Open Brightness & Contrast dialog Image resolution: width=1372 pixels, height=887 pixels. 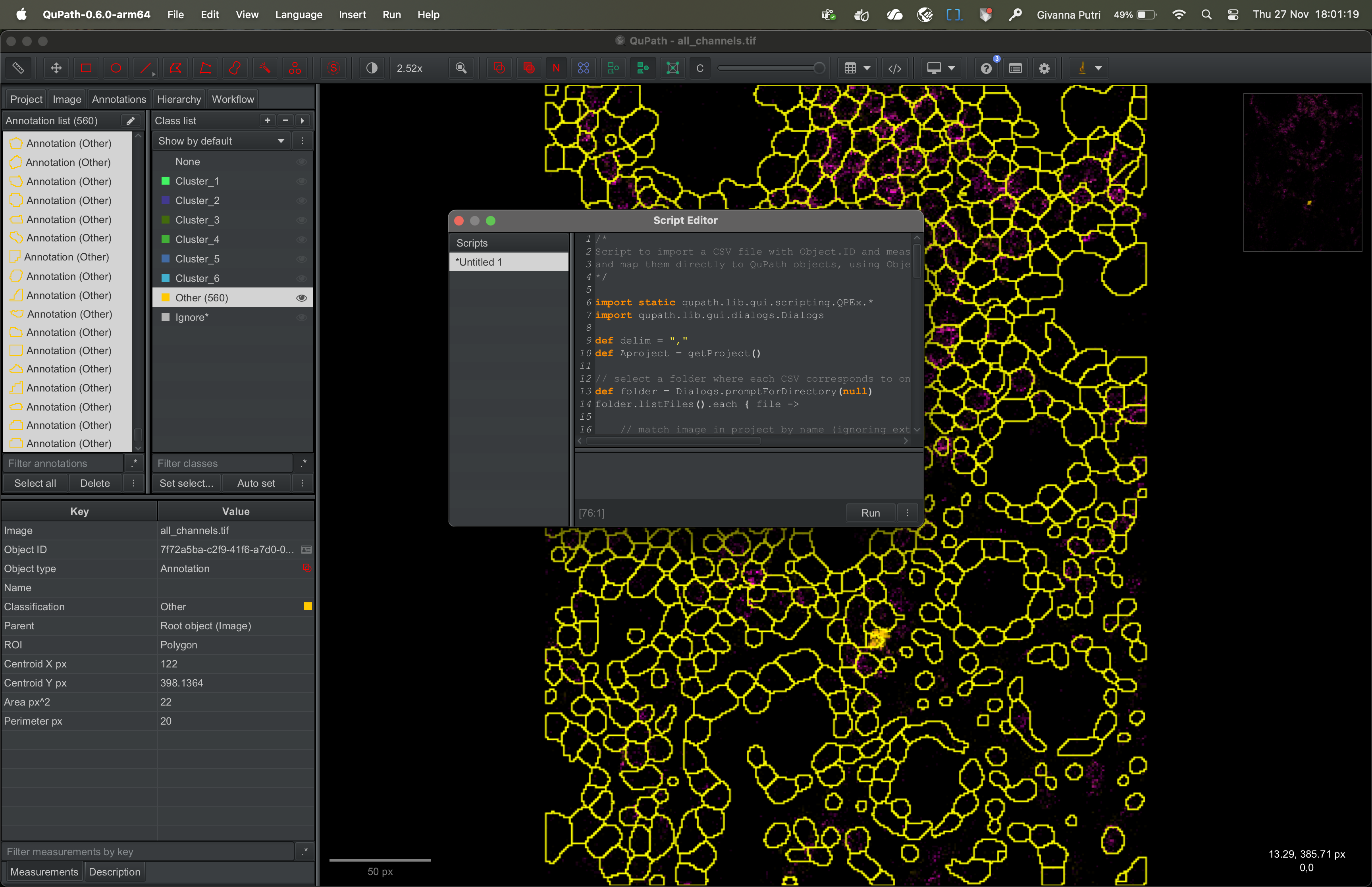[x=372, y=68]
